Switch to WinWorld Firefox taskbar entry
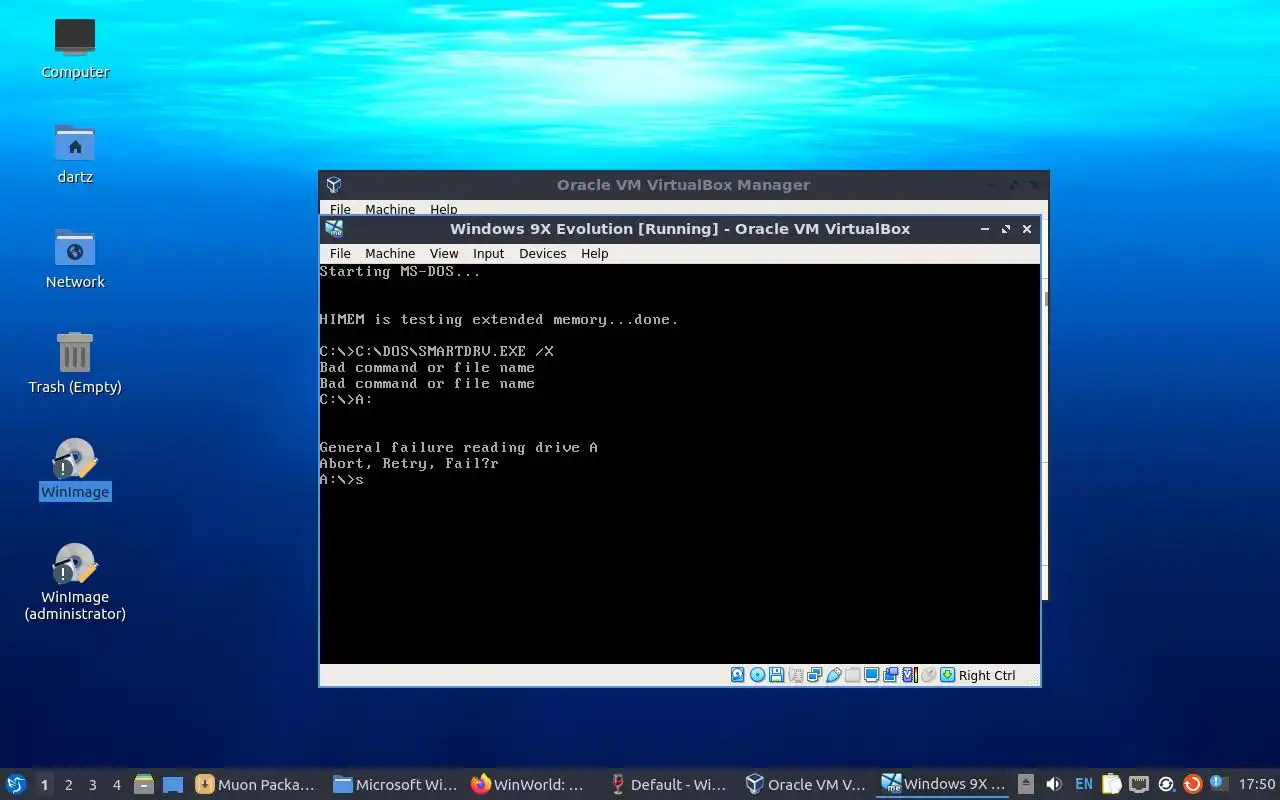 [531, 785]
